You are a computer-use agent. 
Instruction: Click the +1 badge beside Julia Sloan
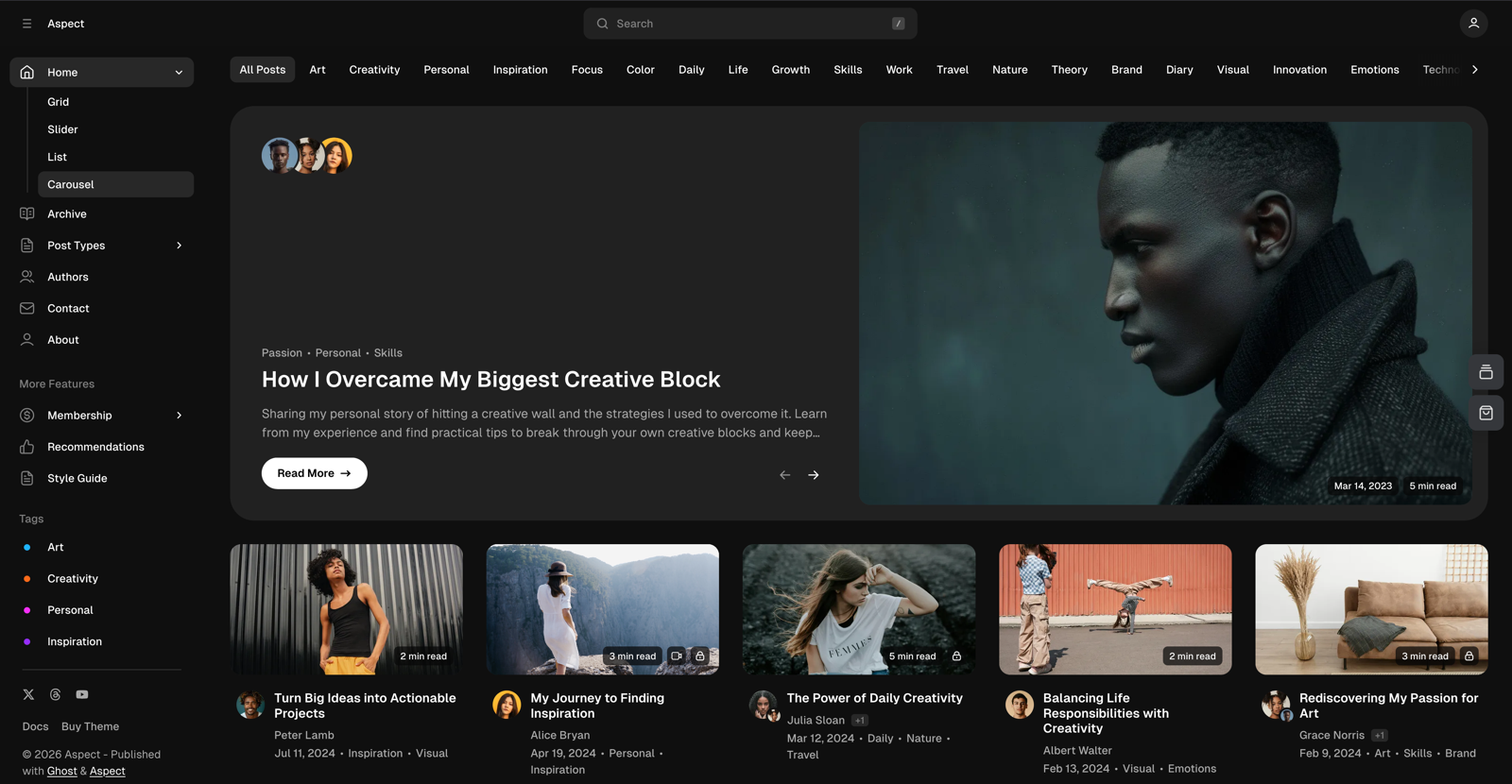[859, 721]
